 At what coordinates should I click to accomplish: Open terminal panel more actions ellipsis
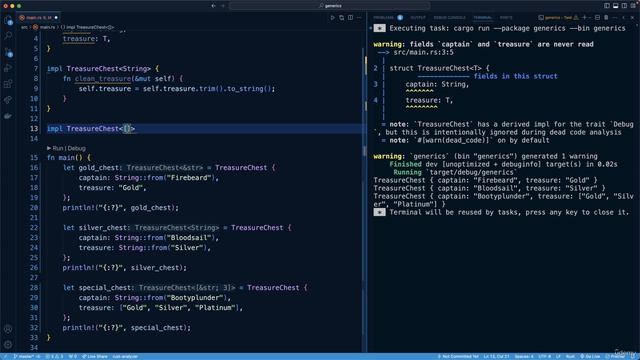click(x=615, y=18)
